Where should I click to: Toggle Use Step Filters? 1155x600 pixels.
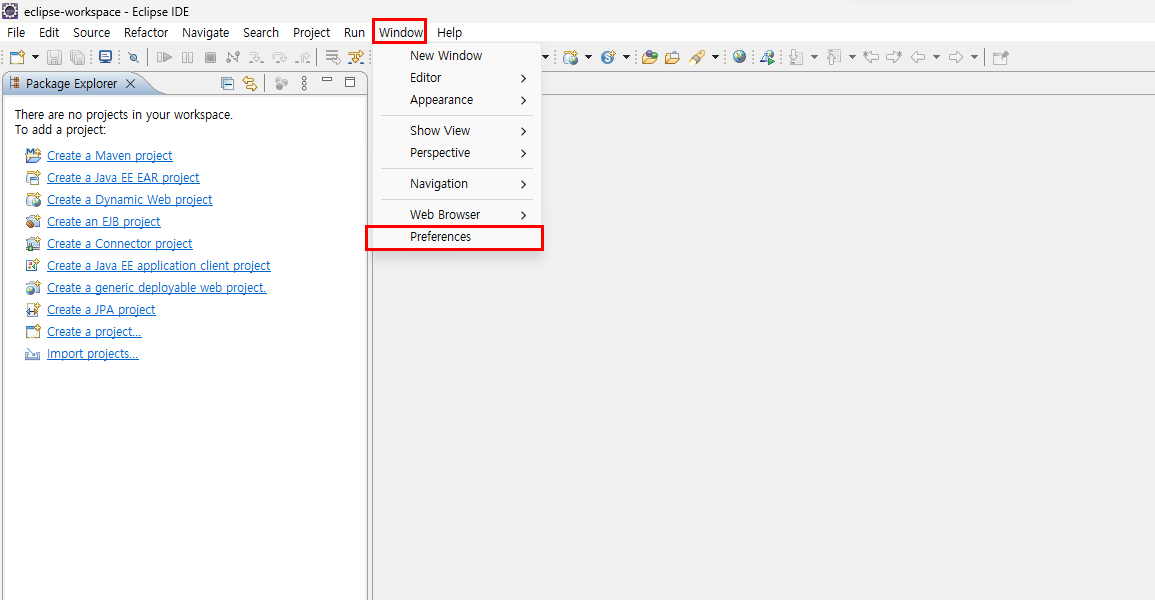(x=356, y=57)
